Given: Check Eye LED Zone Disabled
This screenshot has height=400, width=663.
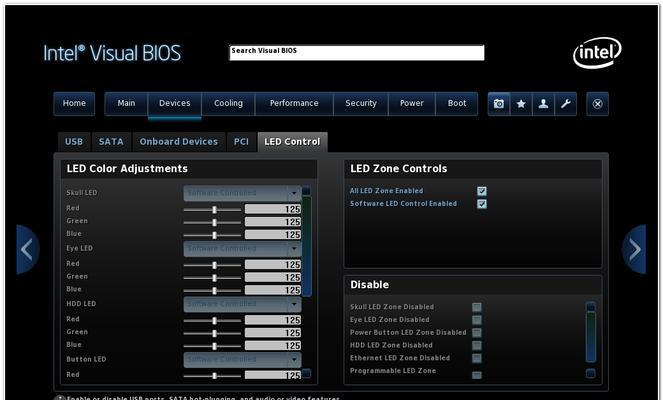Looking at the screenshot, I should coord(477,320).
